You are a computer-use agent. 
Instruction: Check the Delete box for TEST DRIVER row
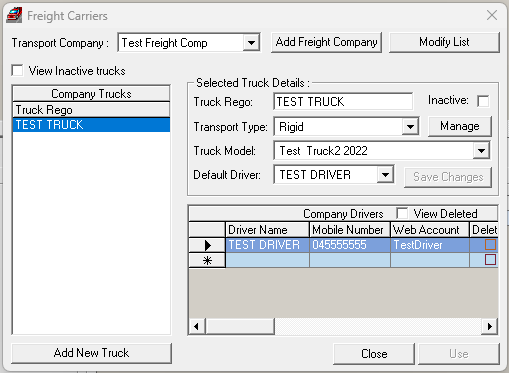pyautogui.click(x=490, y=245)
